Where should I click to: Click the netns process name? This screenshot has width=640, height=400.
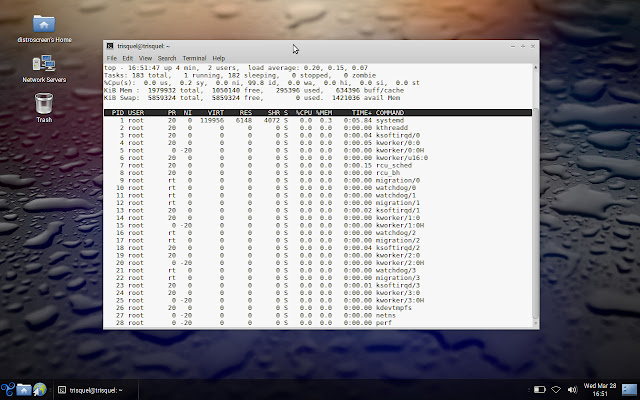coord(386,316)
